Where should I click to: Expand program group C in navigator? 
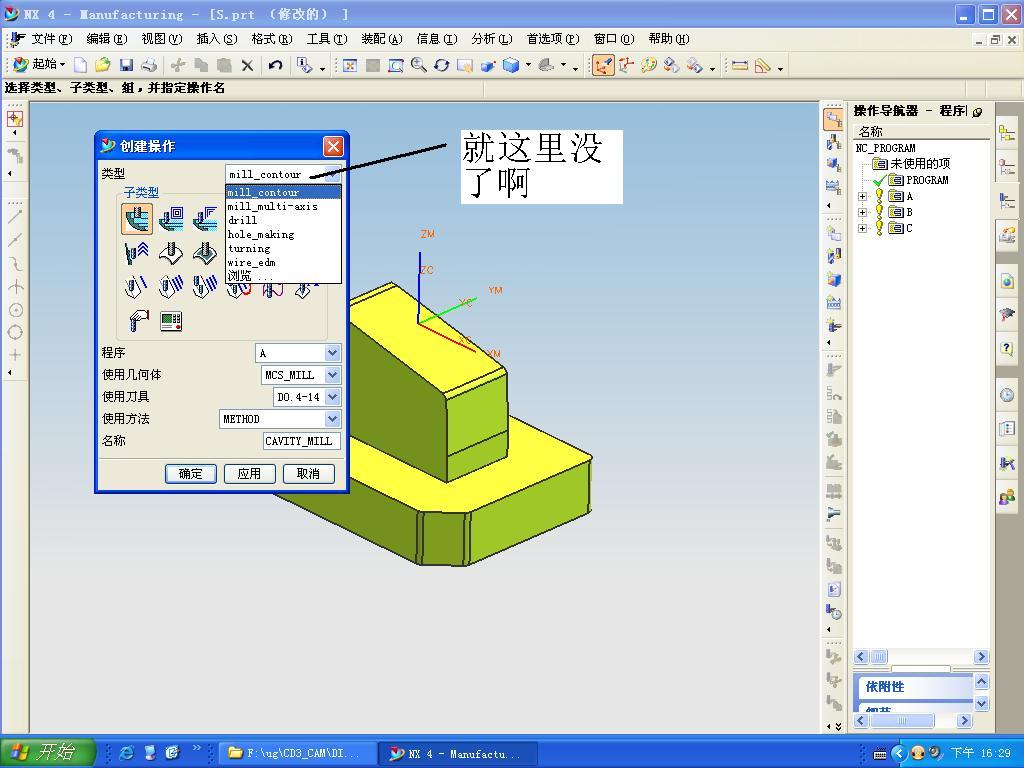point(863,229)
